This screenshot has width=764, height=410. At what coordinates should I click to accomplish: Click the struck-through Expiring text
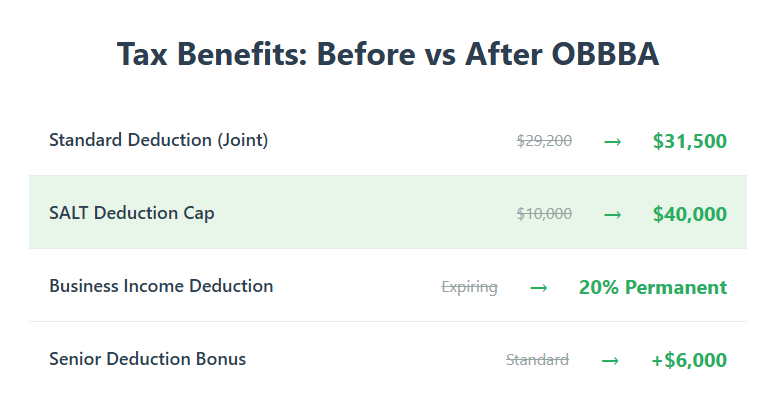[x=470, y=287]
